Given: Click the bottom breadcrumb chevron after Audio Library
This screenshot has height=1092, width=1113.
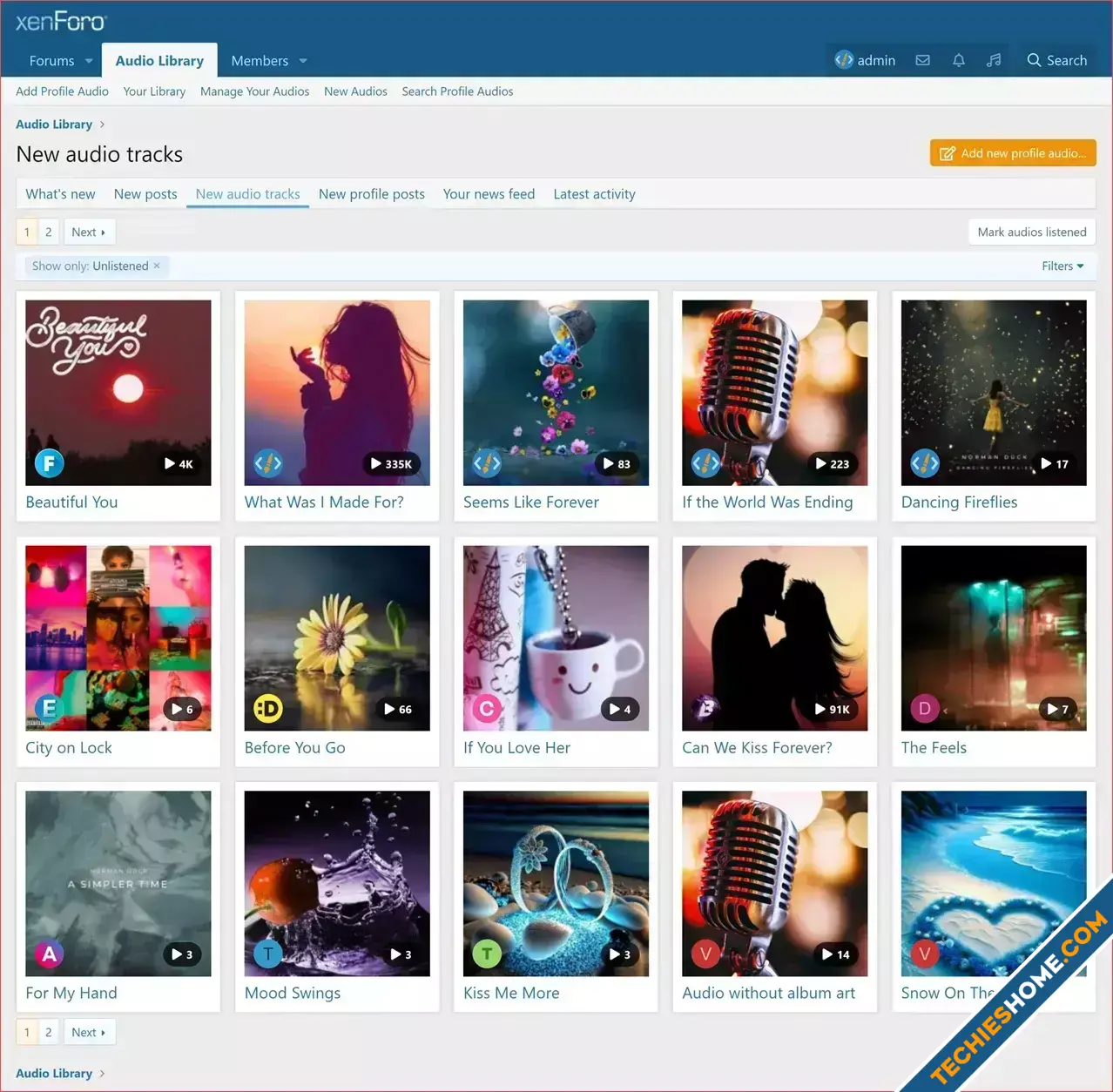Looking at the screenshot, I should coord(102,1074).
